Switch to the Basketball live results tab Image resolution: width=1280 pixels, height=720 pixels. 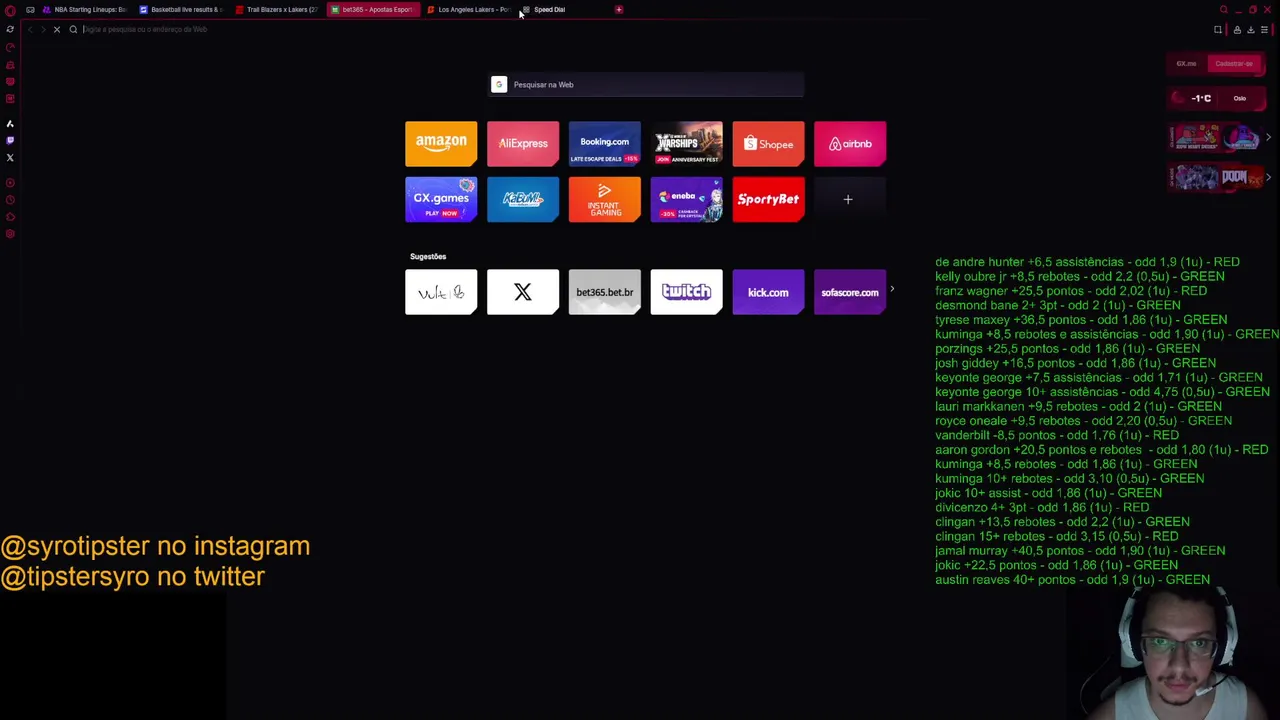pyautogui.click(x=182, y=10)
